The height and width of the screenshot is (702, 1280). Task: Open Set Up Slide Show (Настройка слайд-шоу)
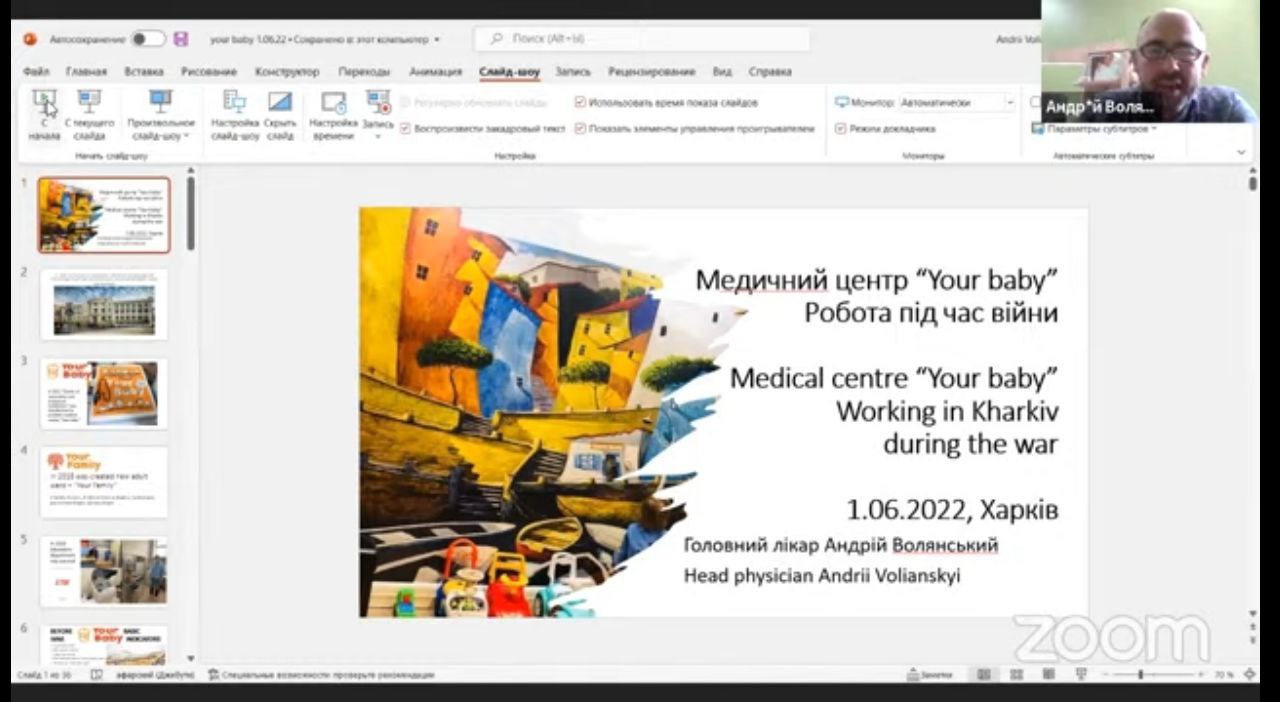235,114
